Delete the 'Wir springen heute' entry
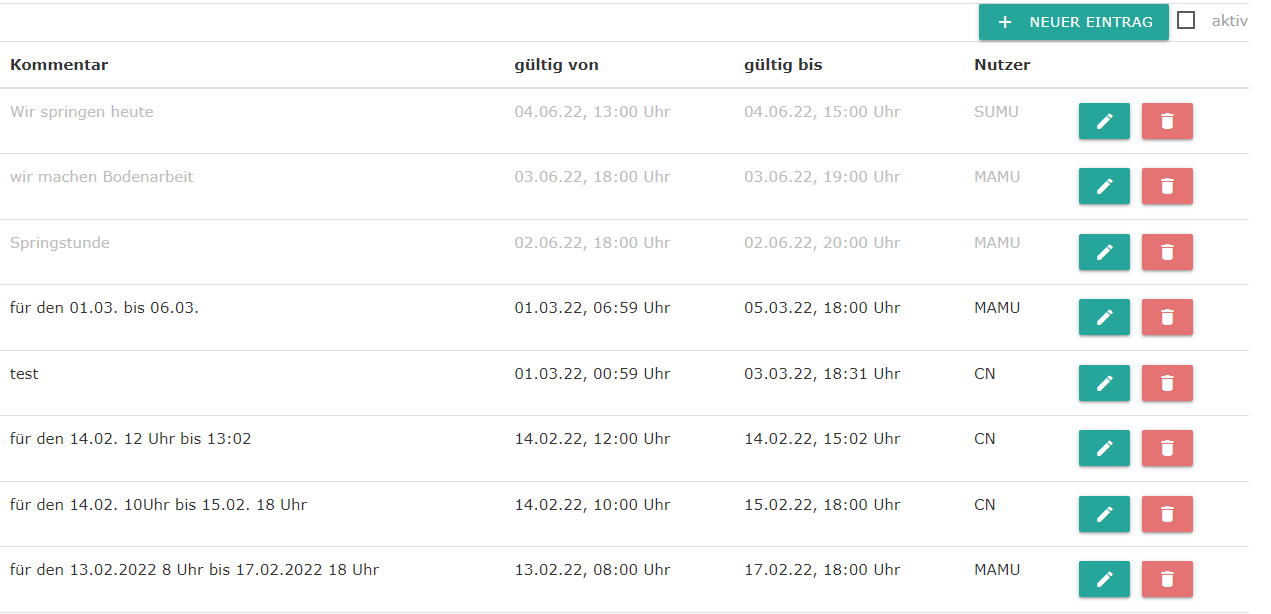This screenshot has height=614, width=1271. (1167, 121)
